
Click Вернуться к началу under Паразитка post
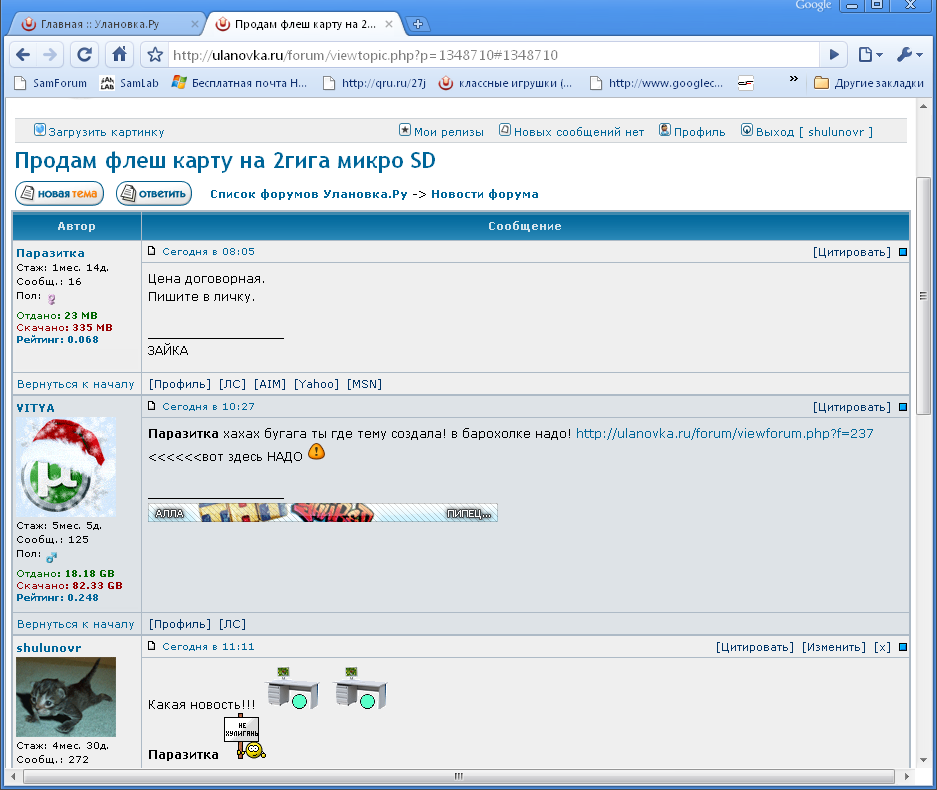coord(75,384)
